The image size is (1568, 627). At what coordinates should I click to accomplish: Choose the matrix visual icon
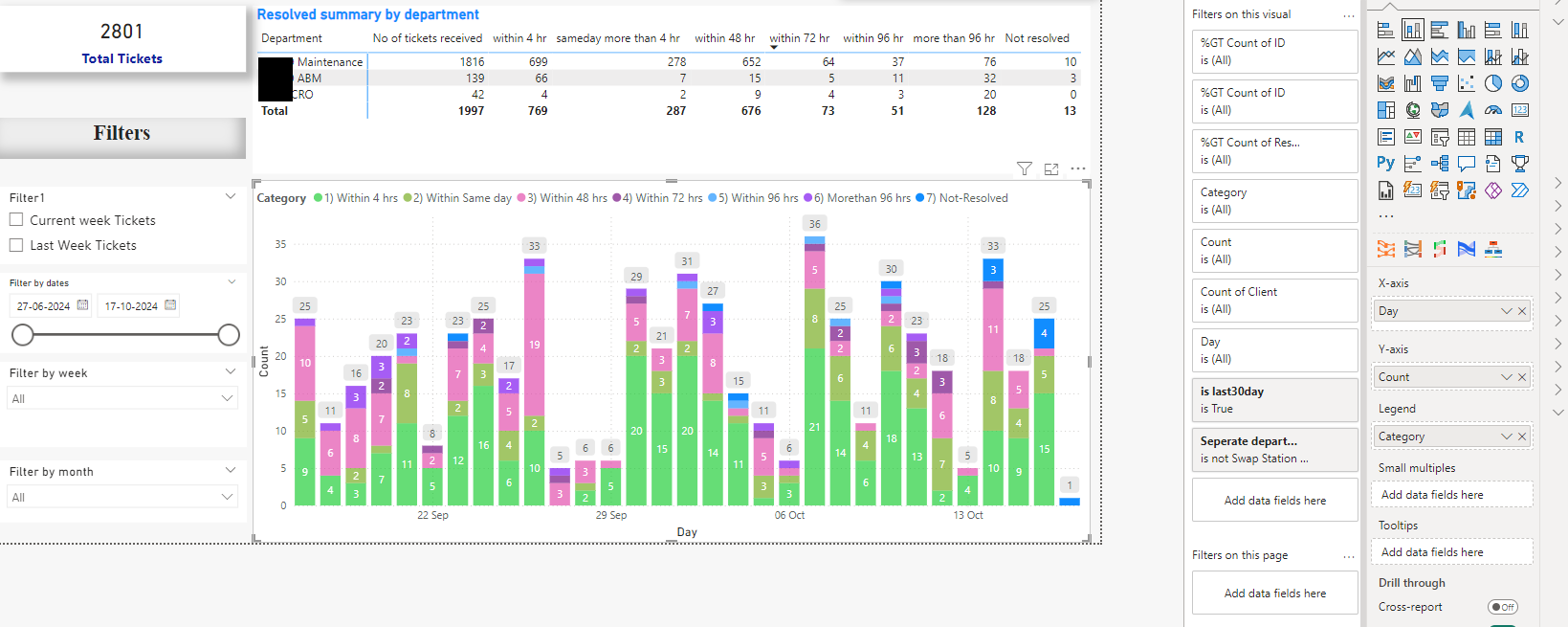tap(1493, 137)
